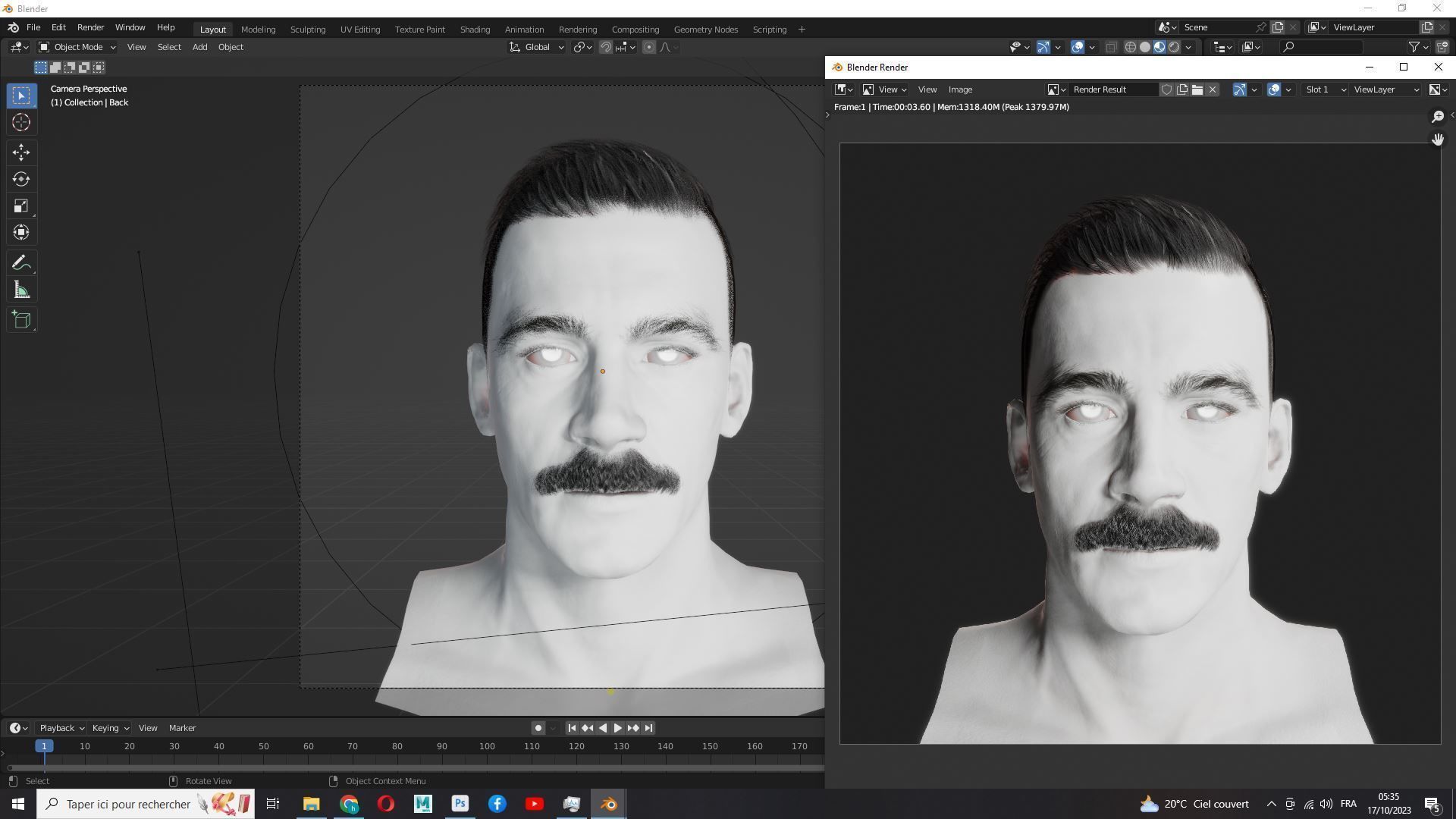Select the 3D Cursor tool
This screenshot has width=1456, height=819.
click(21, 122)
